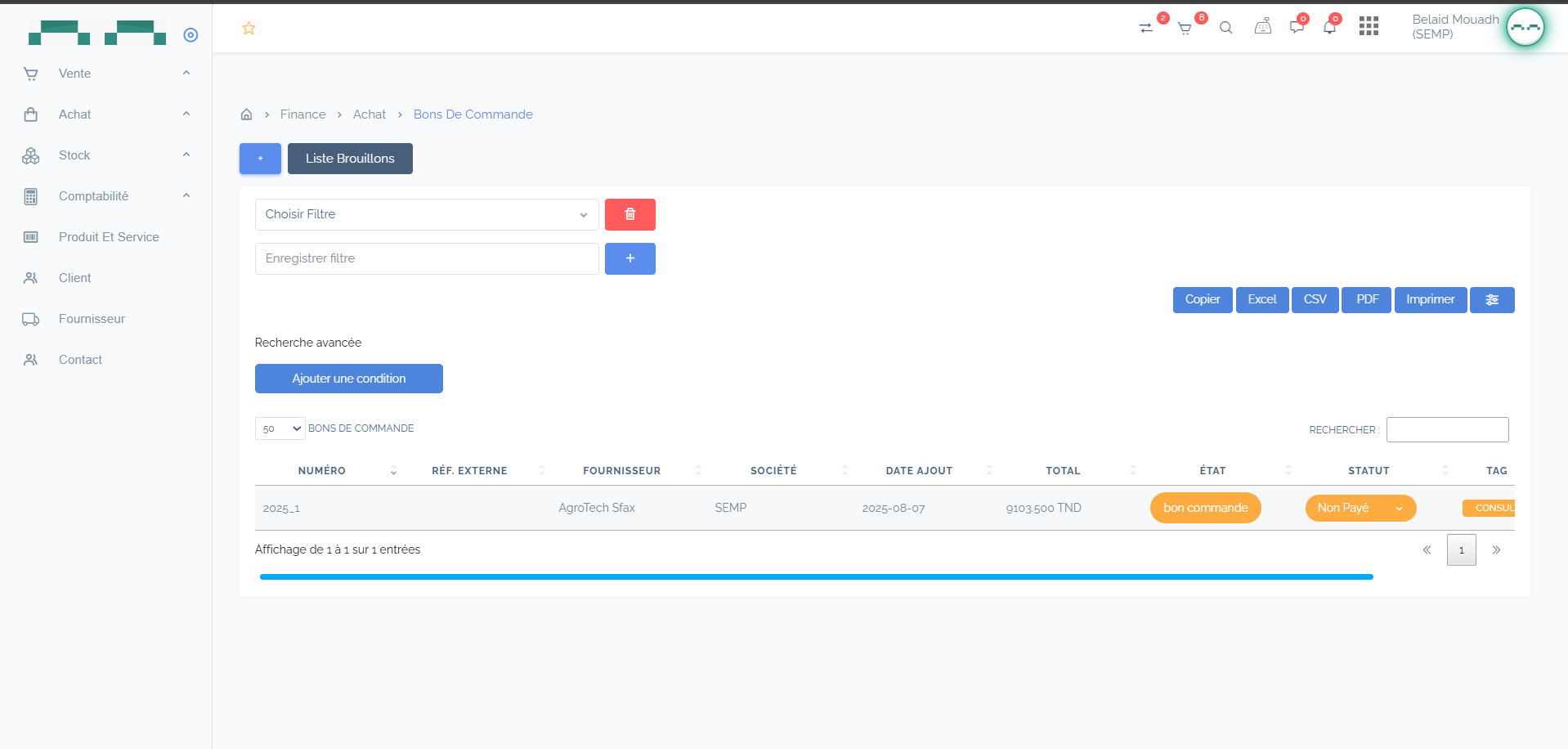Click AgroTech Sfax supplier cell
Image resolution: width=1568 pixels, height=749 pixels.
click(597, 508)
